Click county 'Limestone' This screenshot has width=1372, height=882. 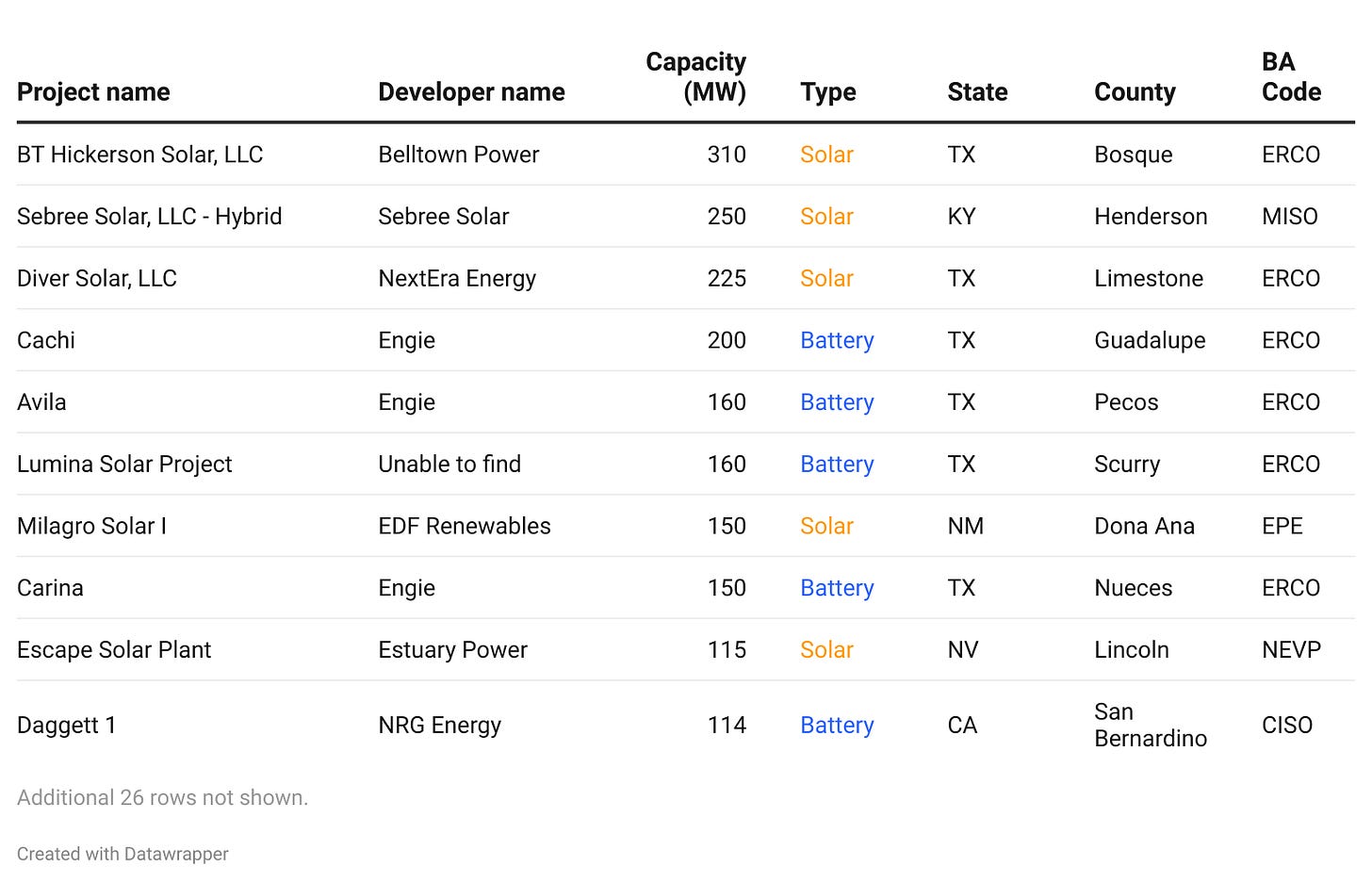pos(1149,279)
